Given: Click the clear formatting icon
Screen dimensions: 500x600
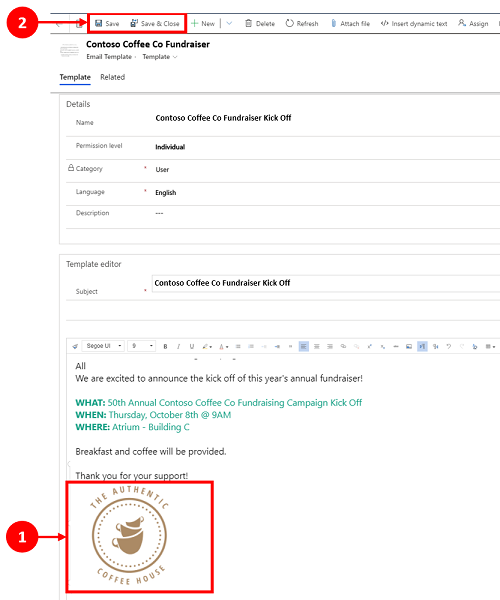Looking at the screenshot, I should (x=475, y=346).
